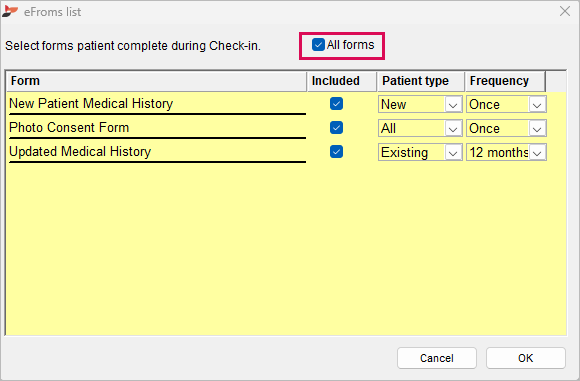Click the Patient type column header

421,81
